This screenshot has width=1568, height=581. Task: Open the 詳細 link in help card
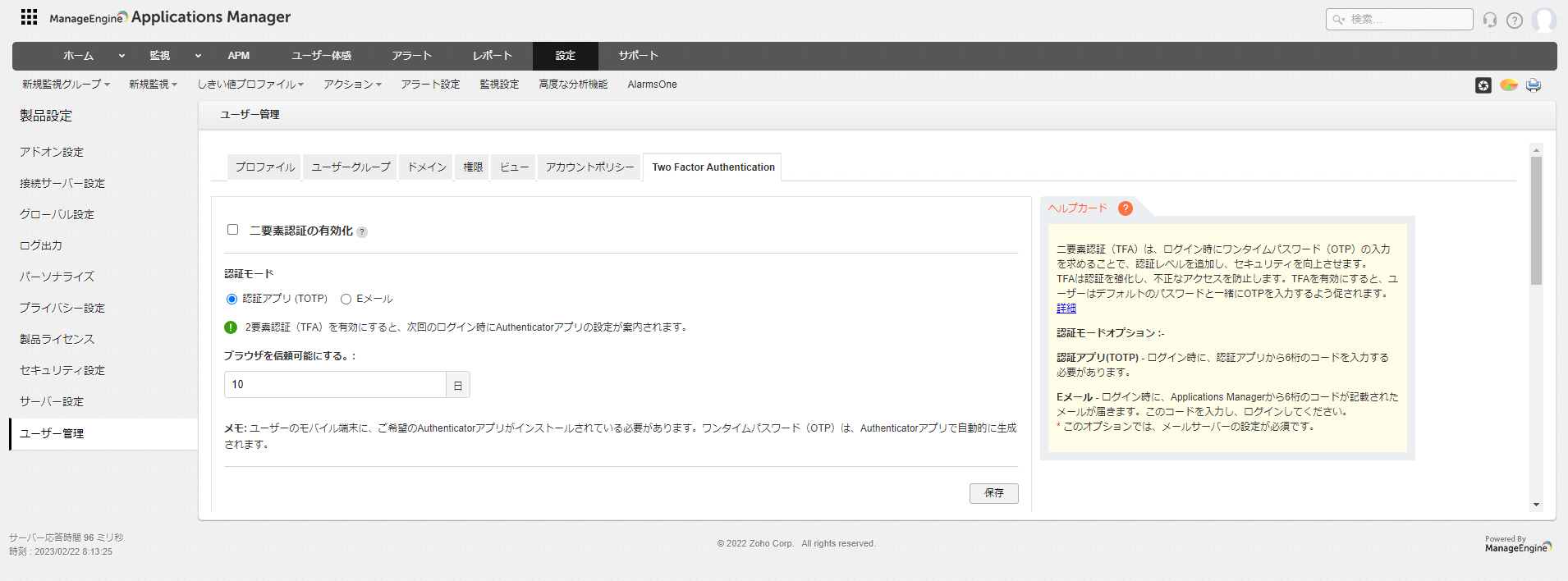coord(1066,309)
